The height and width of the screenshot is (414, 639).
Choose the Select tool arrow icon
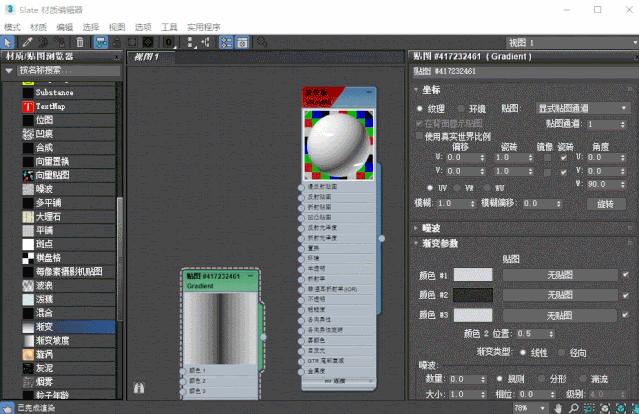(x=7, y=42)
